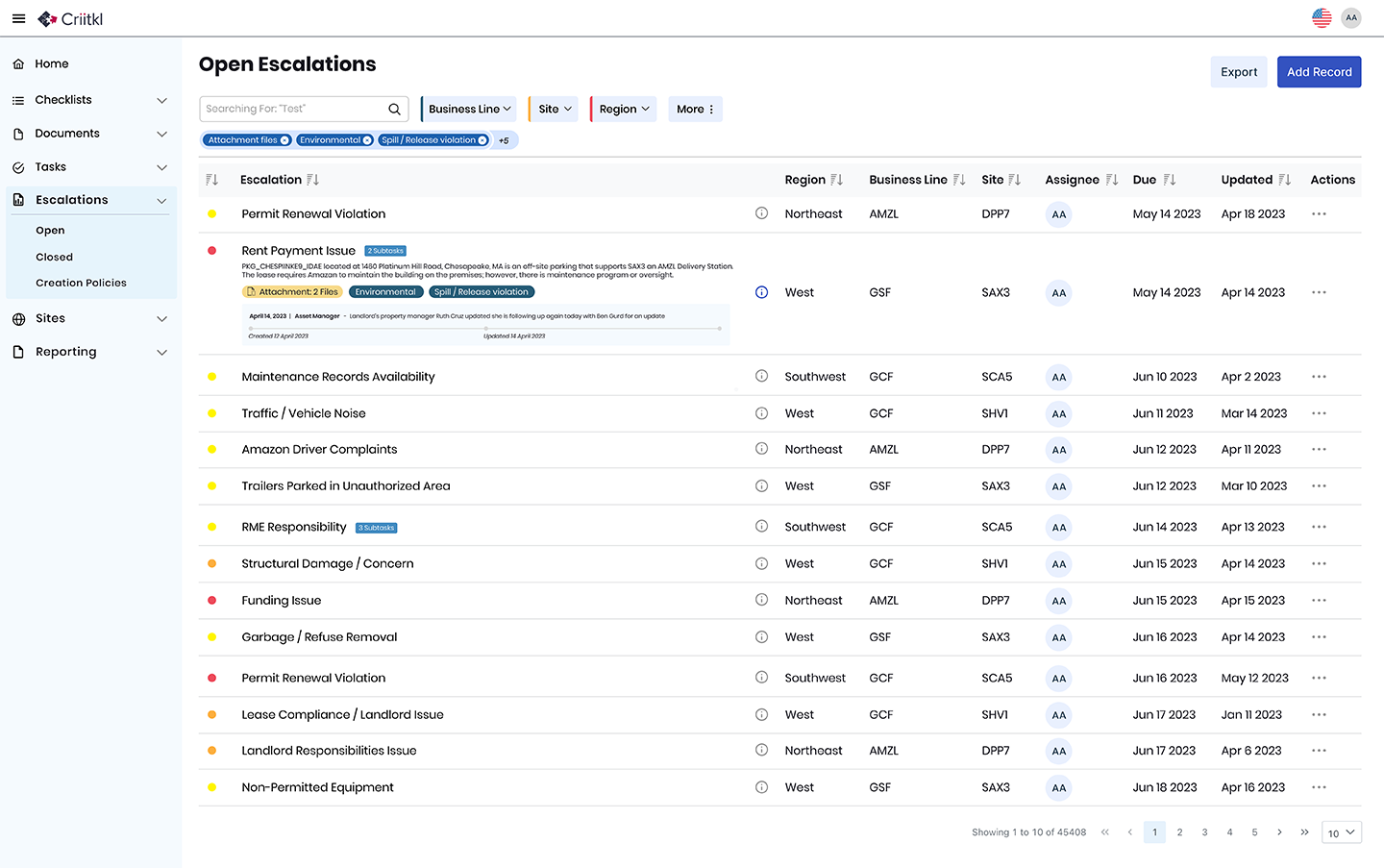Image resolution: width=1384 pixels, height=868 pixels.
Task: Click the search magnifier icon
Action: (394, 109)
